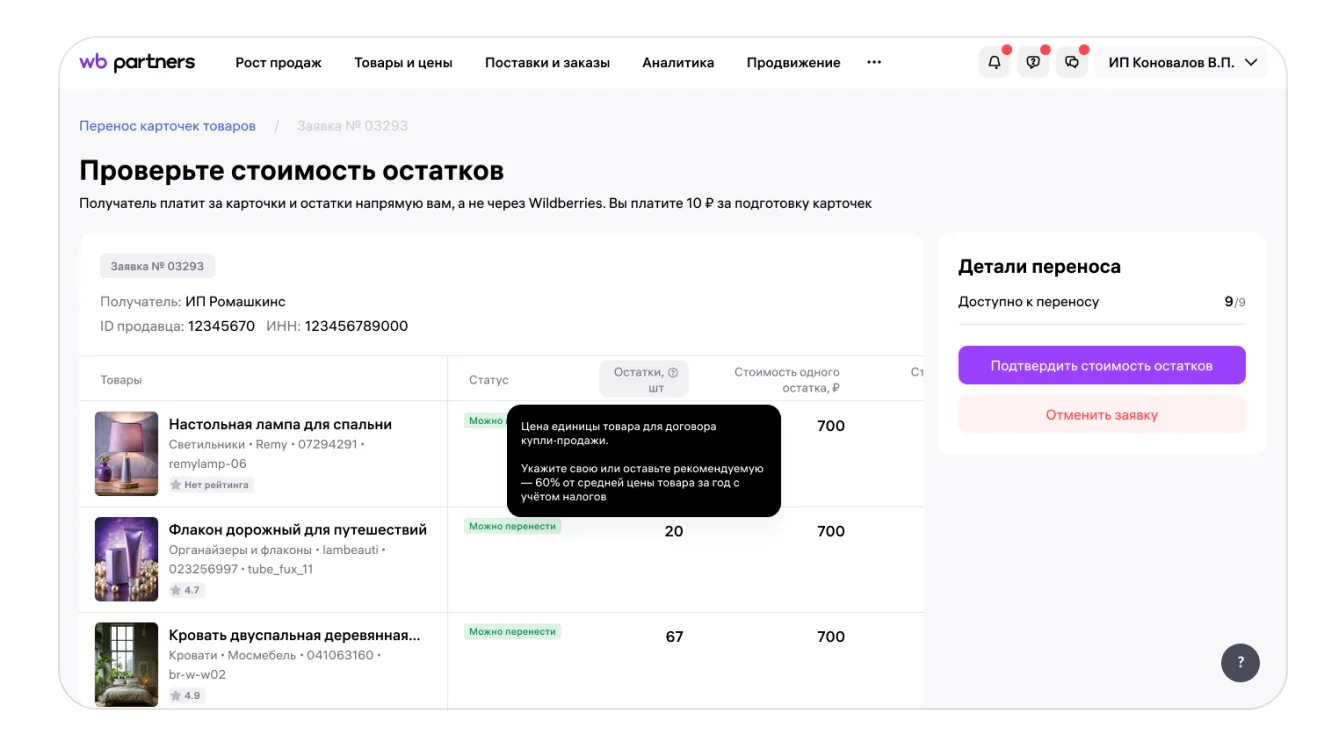
Task: Click the table lamp product thumbnail
Action: click(126, 453)
